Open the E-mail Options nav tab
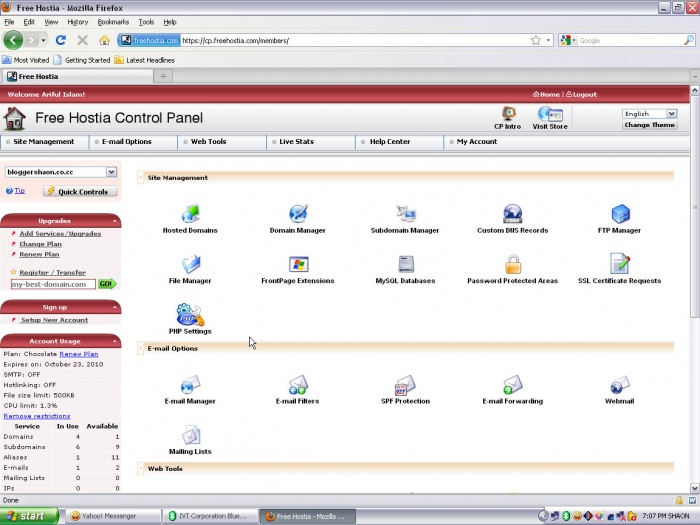The height and width of the screenshot is (525, 700). click(x=127, y=142)
